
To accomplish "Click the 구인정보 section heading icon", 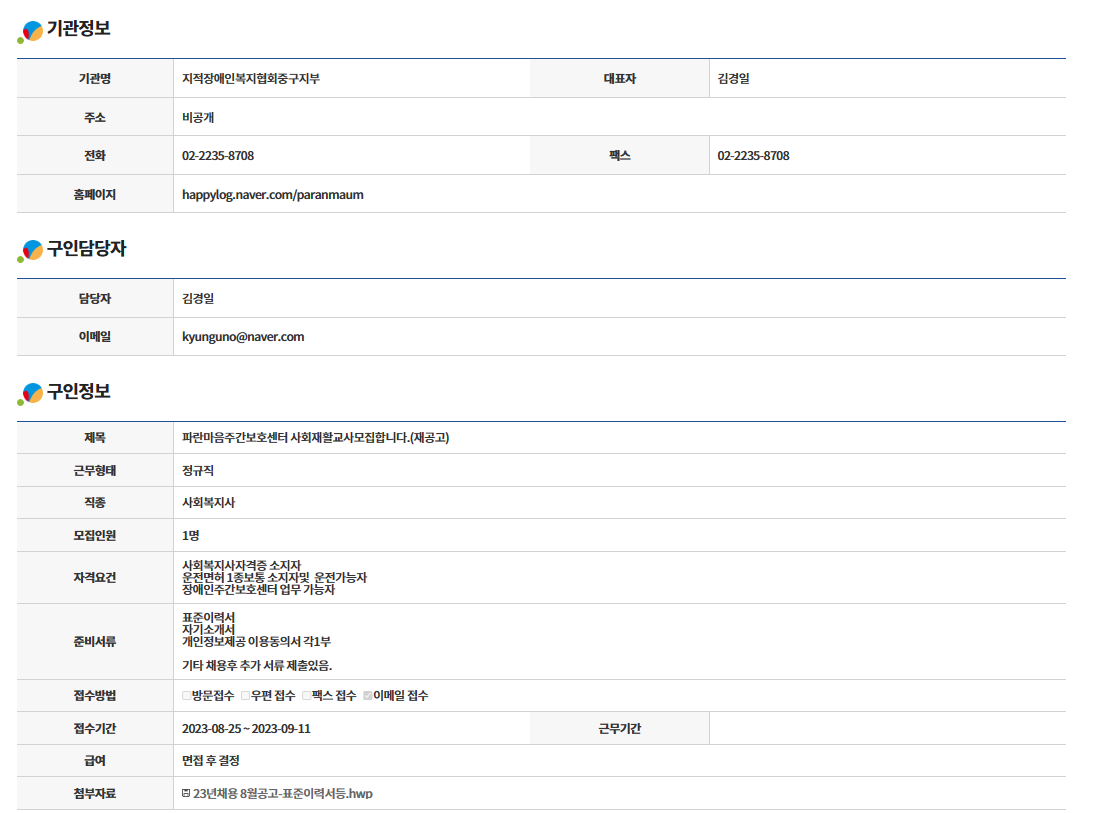I will coord(31,393).
